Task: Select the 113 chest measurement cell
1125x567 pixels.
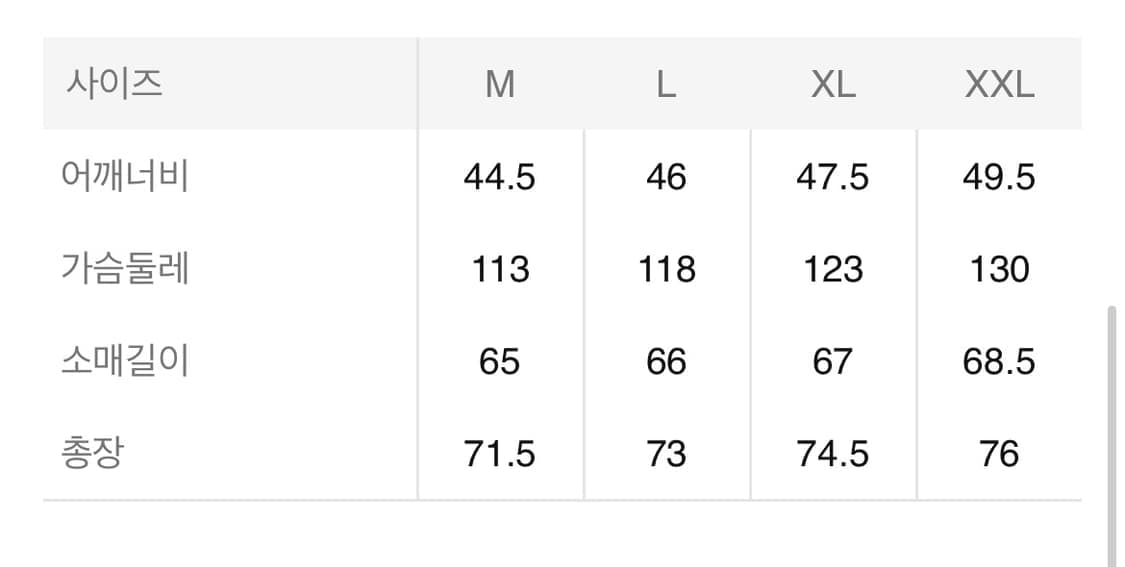Action: click(500, 270)
